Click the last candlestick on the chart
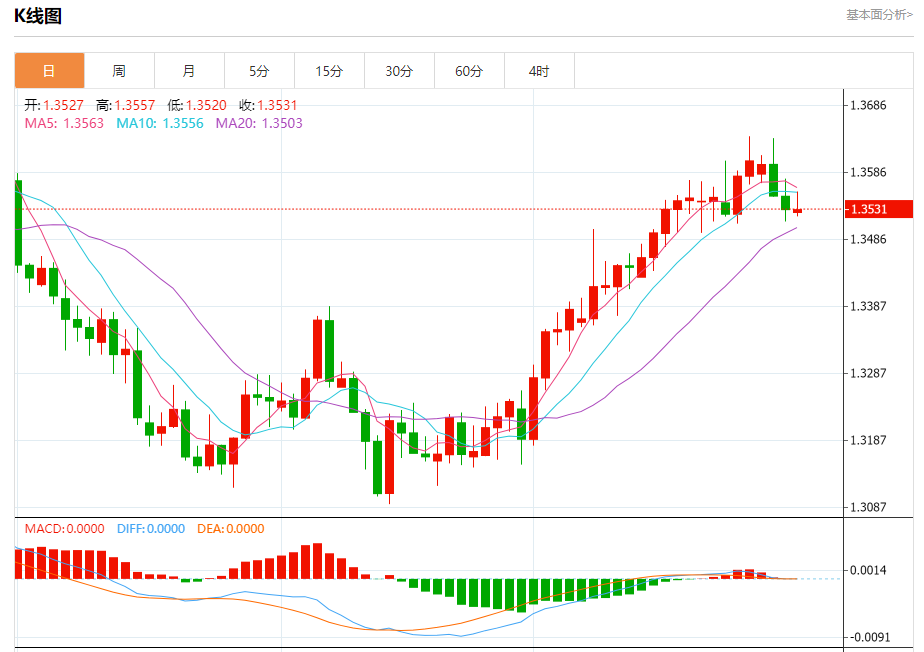Image resolution: width=924 pixels, height=652 pixels. click(797, 210)
